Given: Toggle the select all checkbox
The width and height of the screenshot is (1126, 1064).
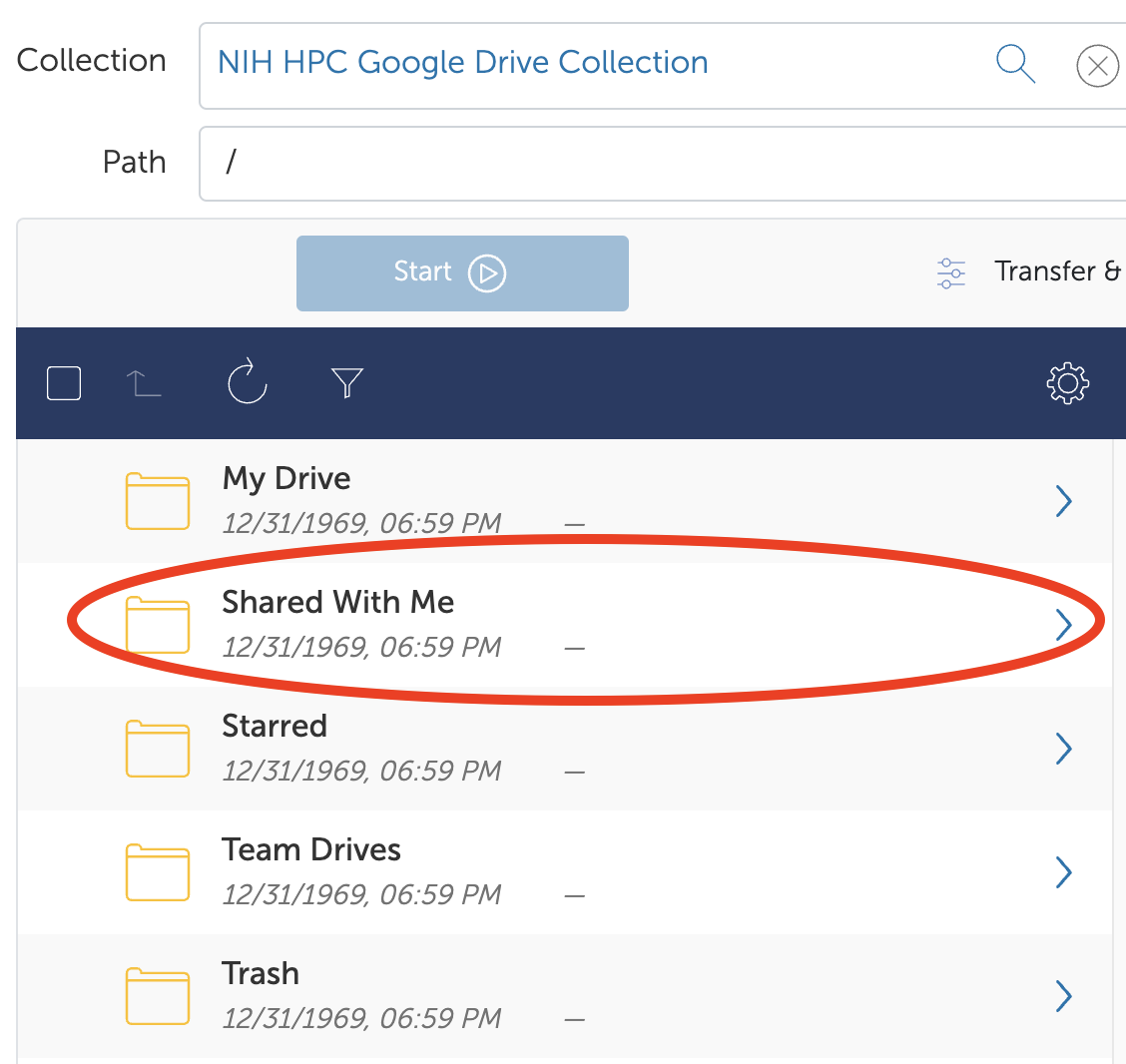Looking at the screenshot, I should 64,383.
